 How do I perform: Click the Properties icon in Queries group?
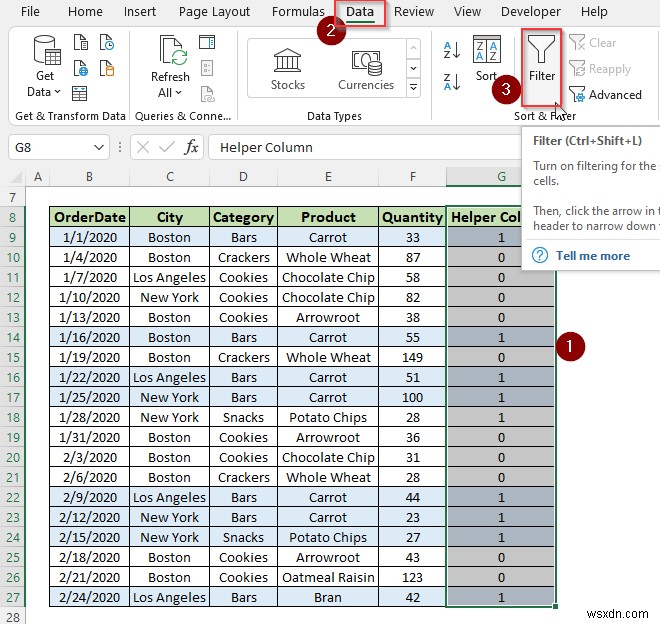(x=207, y=68)
